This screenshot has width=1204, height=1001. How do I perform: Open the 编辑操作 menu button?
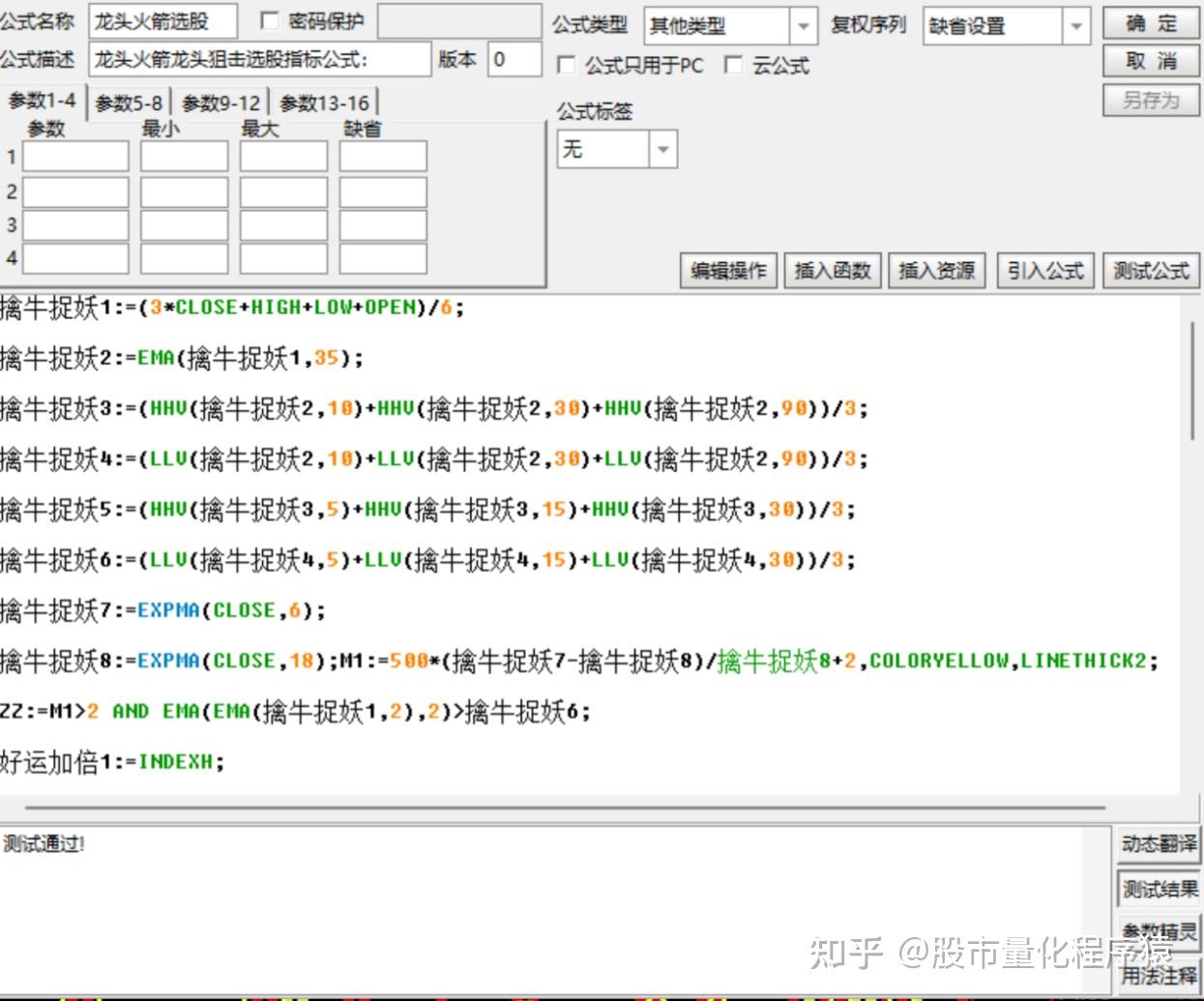tap(728, 271)
